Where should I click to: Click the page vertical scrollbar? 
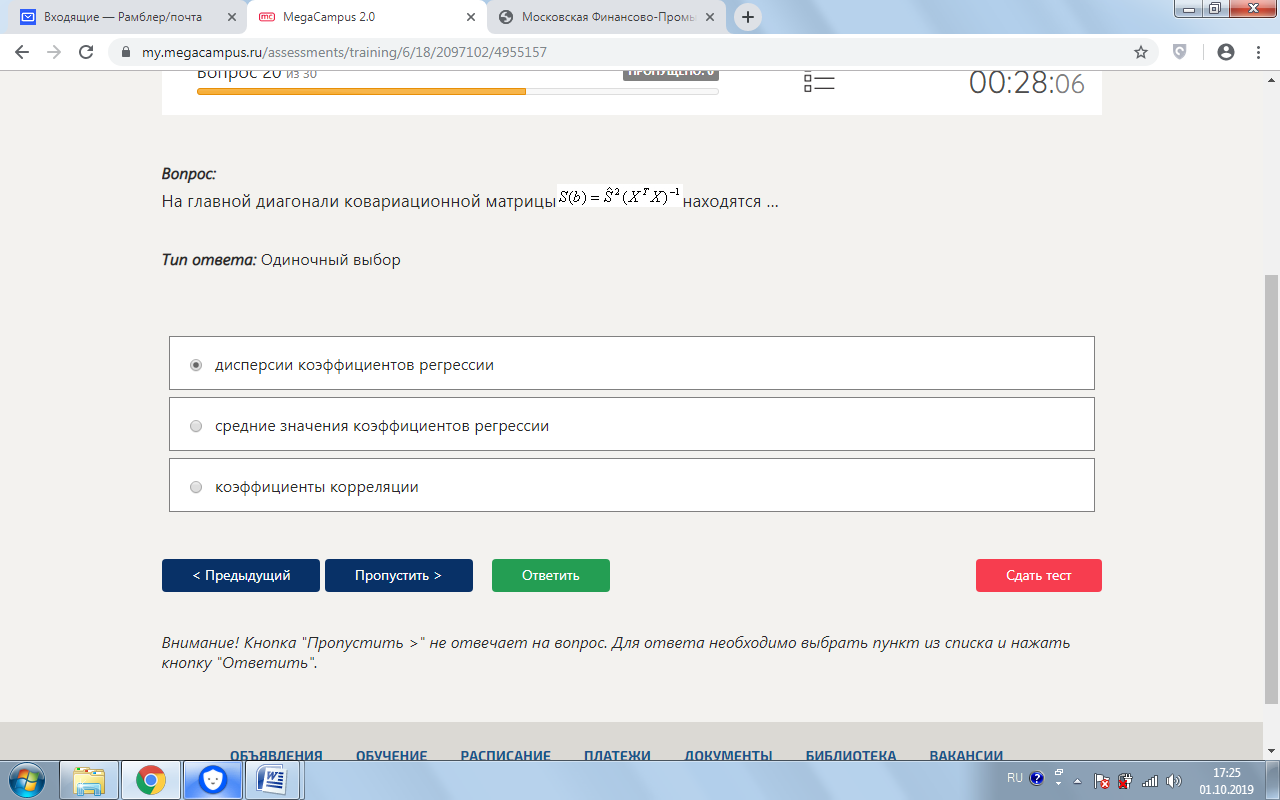(1271, 490)
